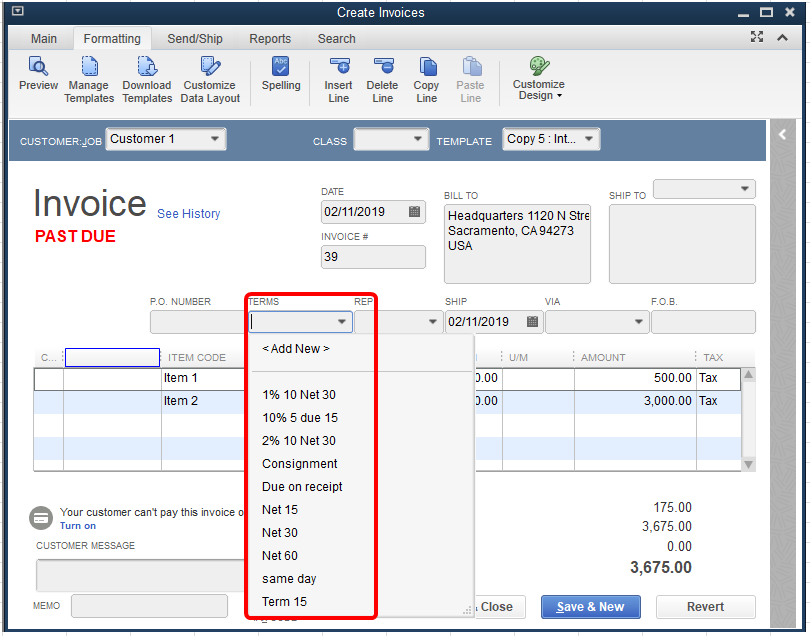Screen dimensions: 810x636
Task: Click the Preview icon in the toolbar
Action: click(x=38, y=75)
